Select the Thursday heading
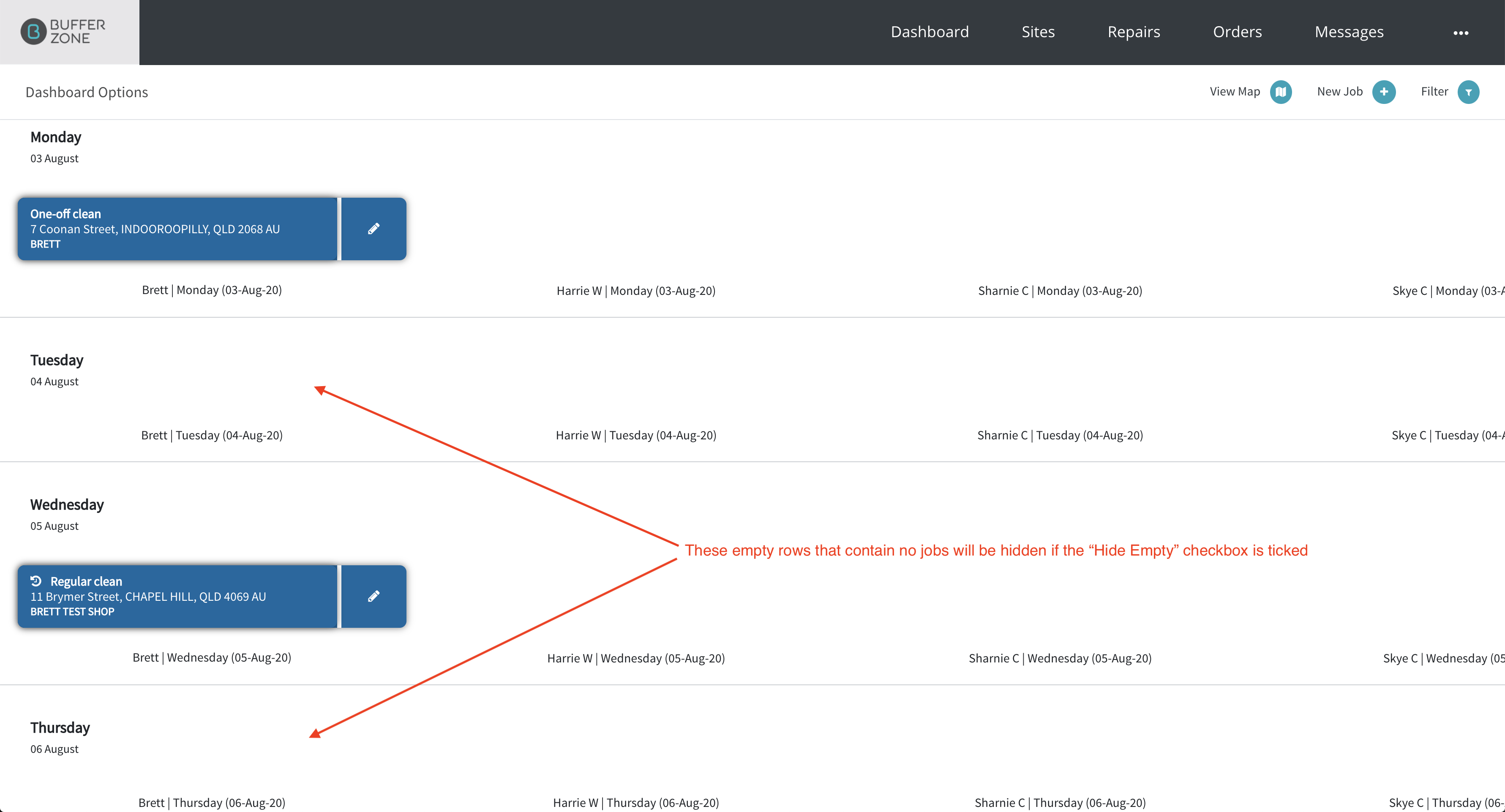This screenshot has height=812, width=1505. pyautogui.click(x=60, y=728)
